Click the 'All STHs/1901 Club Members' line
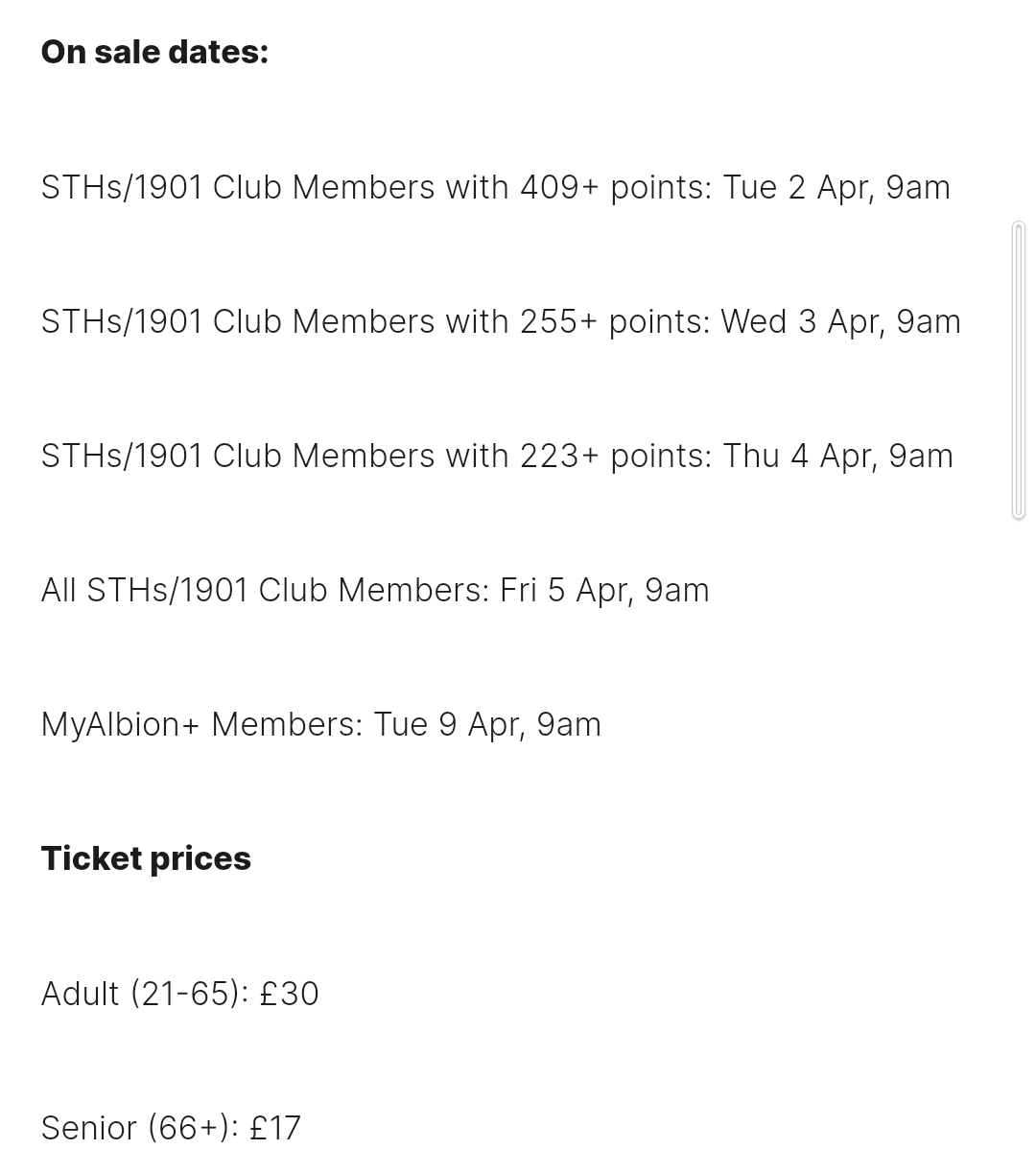 coord(375,590)
